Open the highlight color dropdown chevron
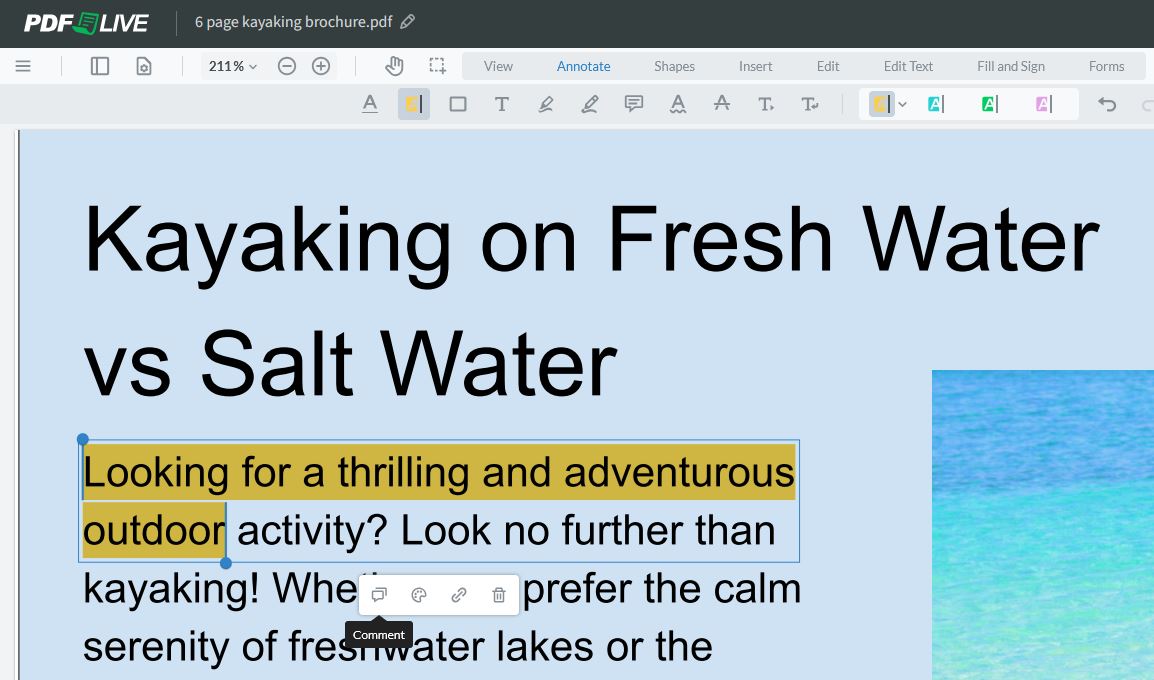 (x=903, y=103)
